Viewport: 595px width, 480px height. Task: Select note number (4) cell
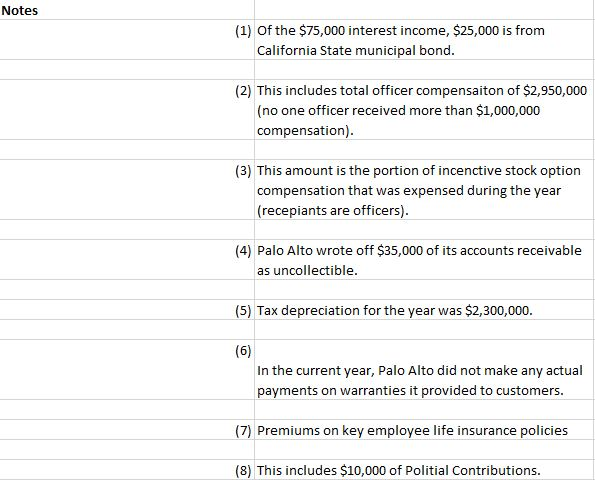tap(127, 260)
